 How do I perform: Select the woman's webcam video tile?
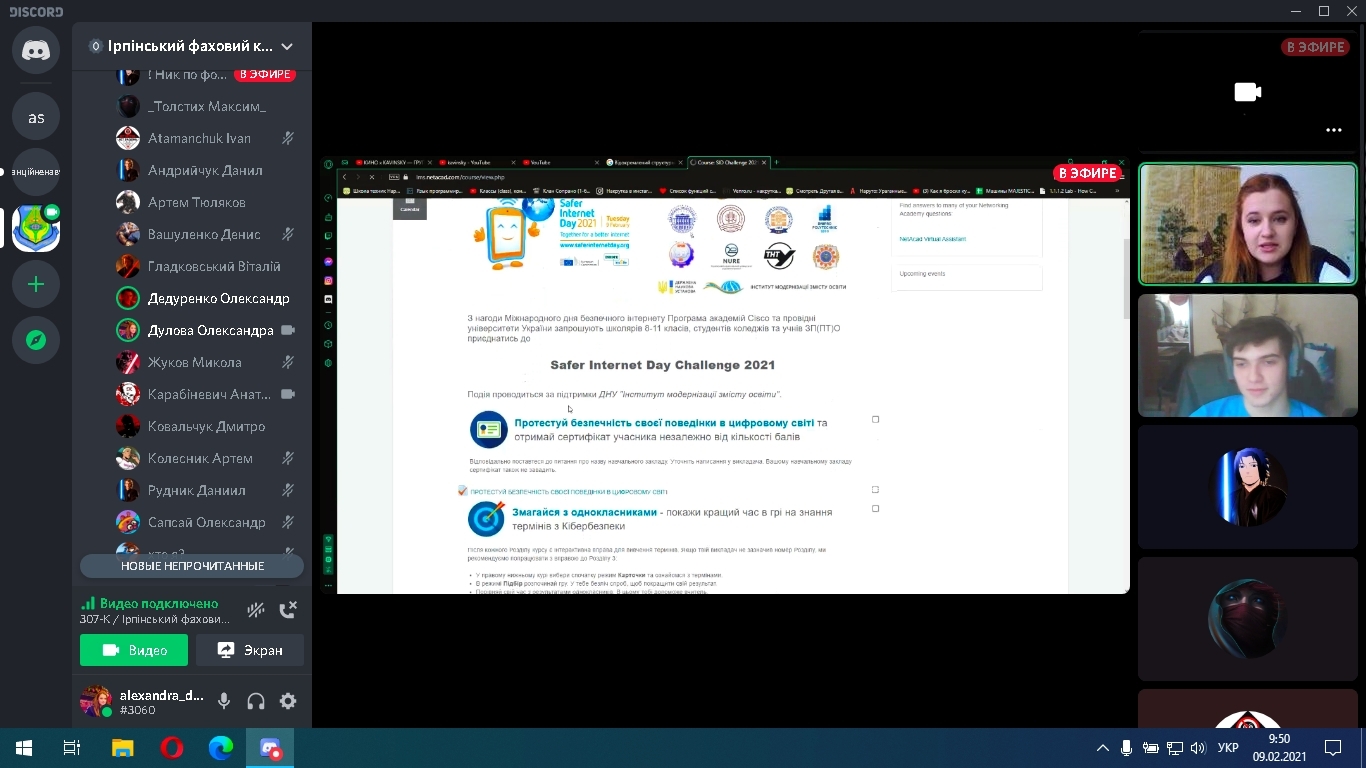(x=1248, y=224)
